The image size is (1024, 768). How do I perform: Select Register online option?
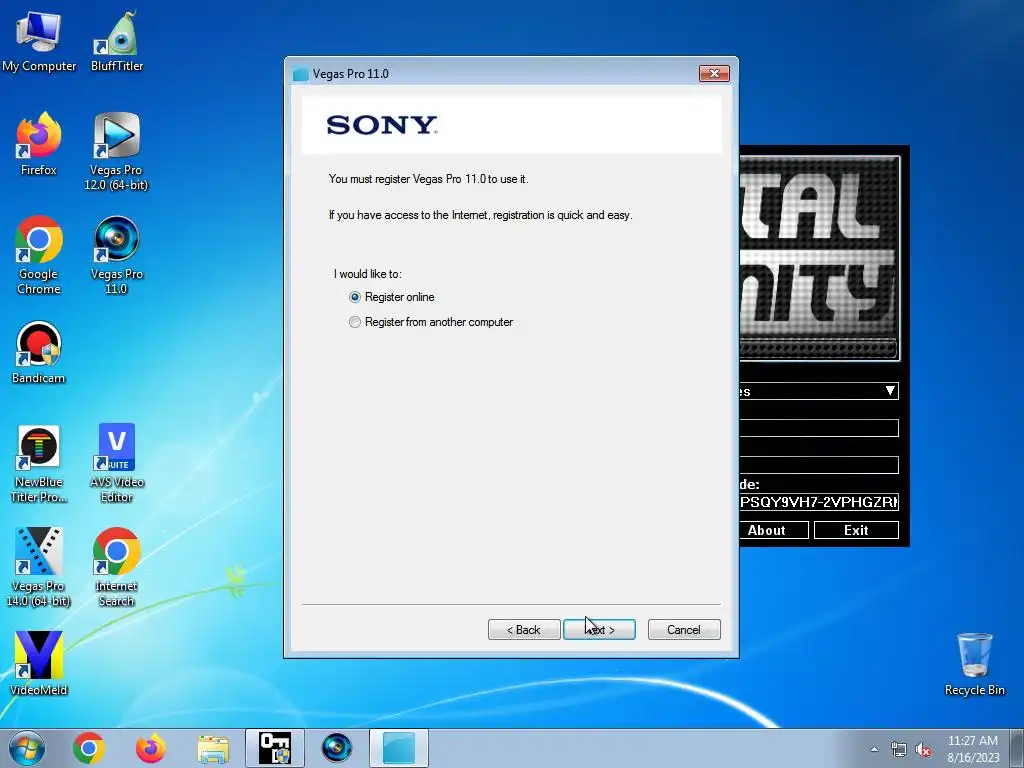[392, 297]
